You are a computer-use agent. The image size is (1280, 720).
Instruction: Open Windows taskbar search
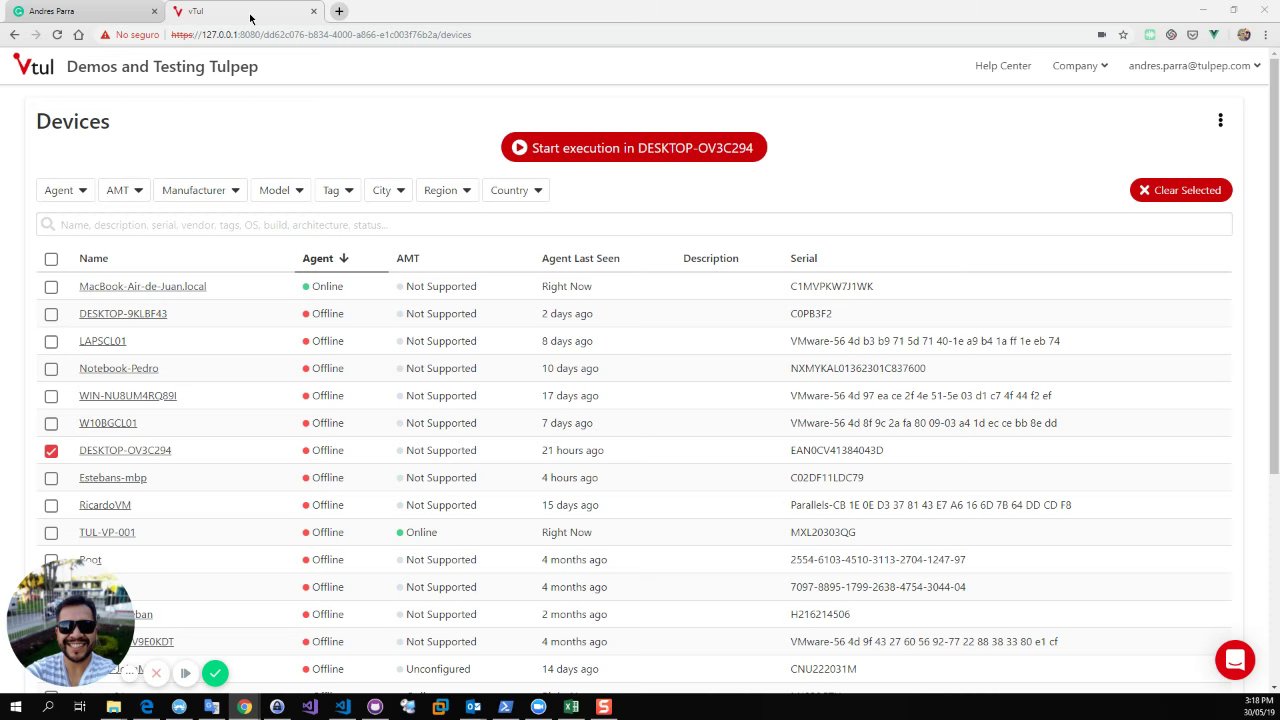(x=48, y=707)
